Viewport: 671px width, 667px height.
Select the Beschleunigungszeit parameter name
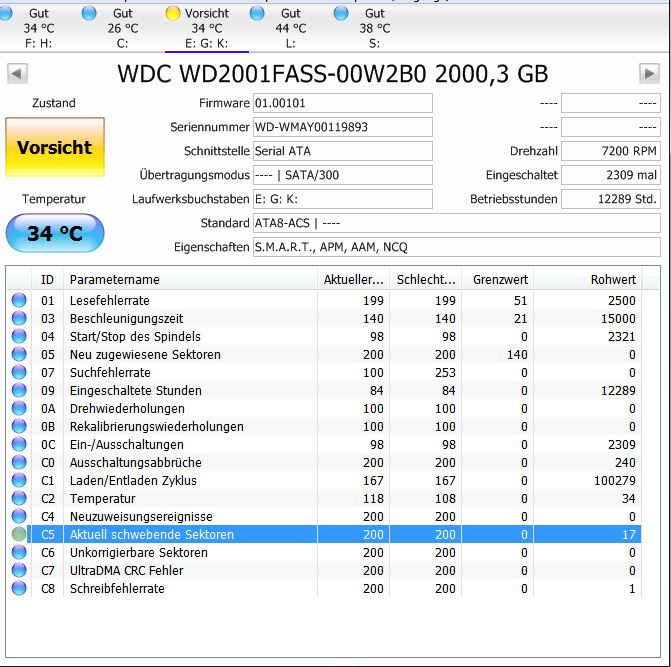(x=126, y=319)
